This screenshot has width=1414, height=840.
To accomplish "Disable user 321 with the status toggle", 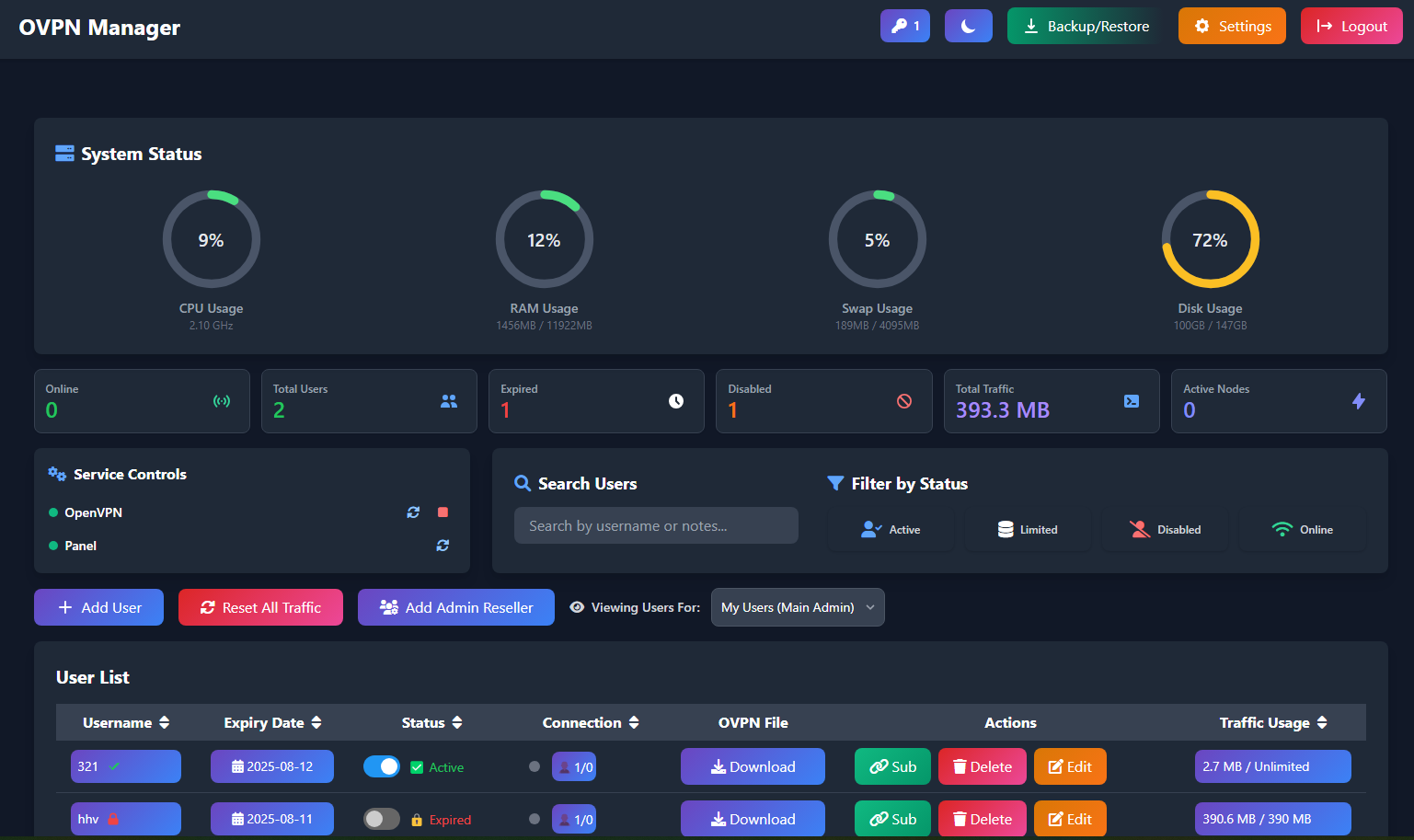I will click(381, 765).
